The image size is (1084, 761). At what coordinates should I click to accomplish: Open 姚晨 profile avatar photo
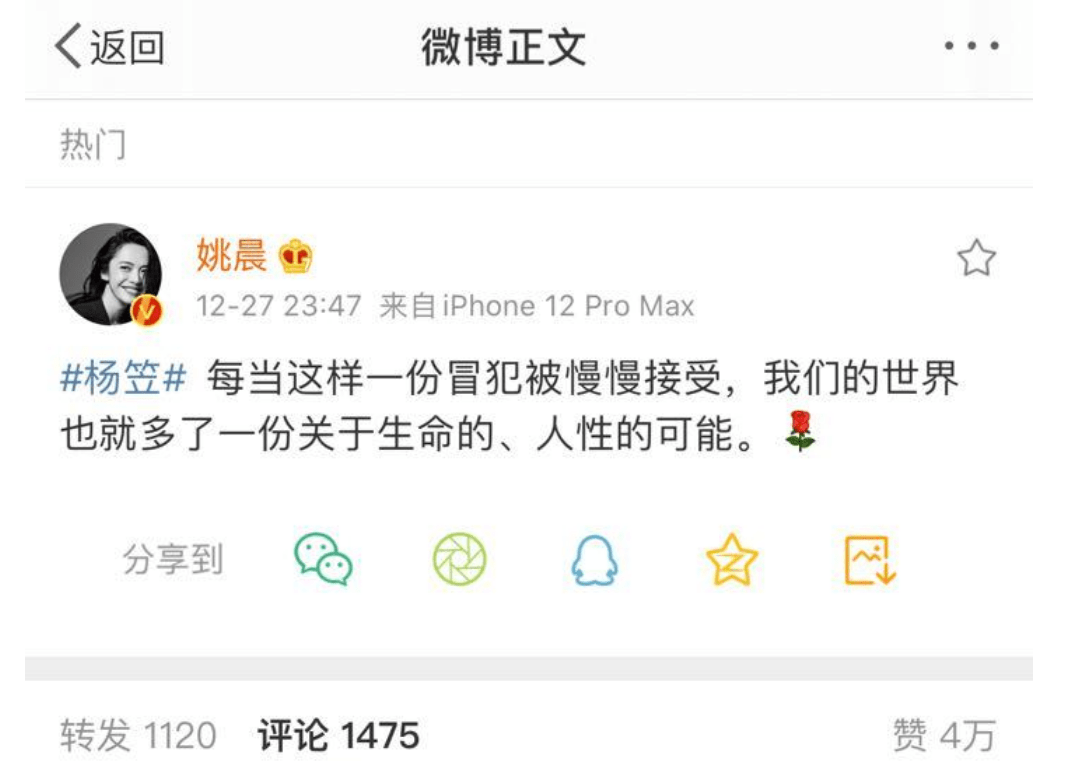(111, 274)
